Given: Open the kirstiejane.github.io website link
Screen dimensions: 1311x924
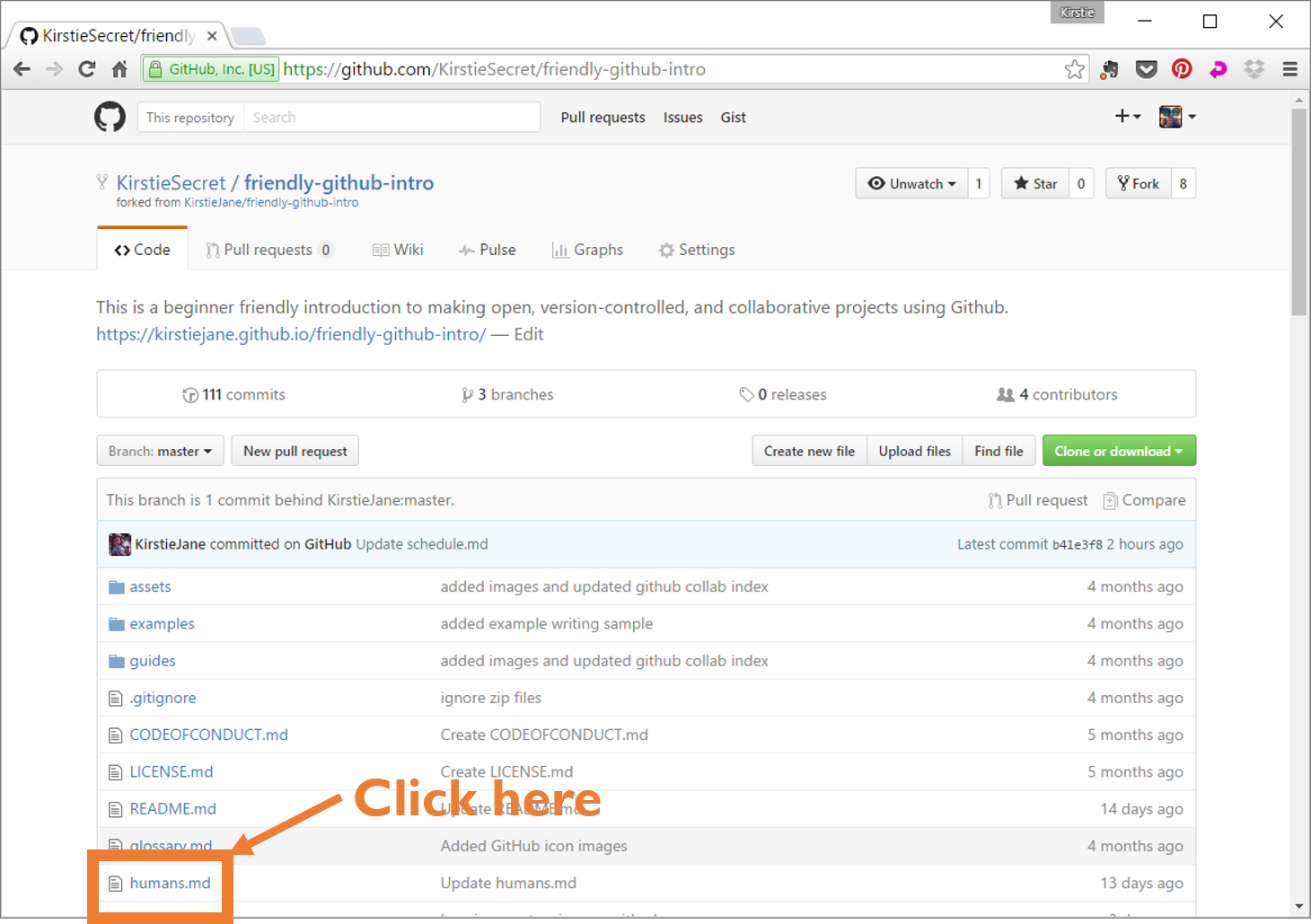Looking at the screenshot, I should click(x=291, y=334).
